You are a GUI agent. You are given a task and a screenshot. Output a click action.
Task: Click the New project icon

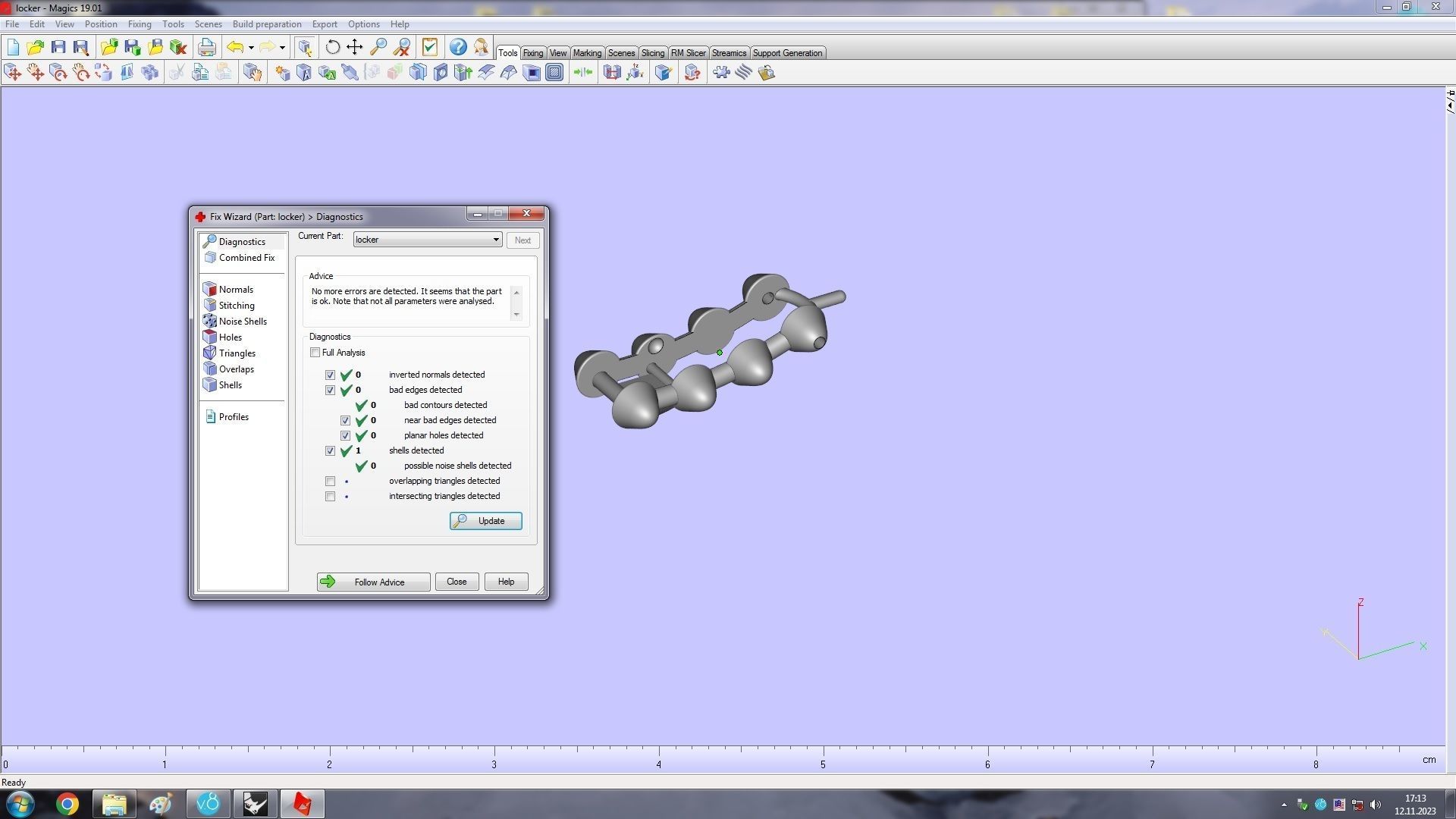[13, 47]
